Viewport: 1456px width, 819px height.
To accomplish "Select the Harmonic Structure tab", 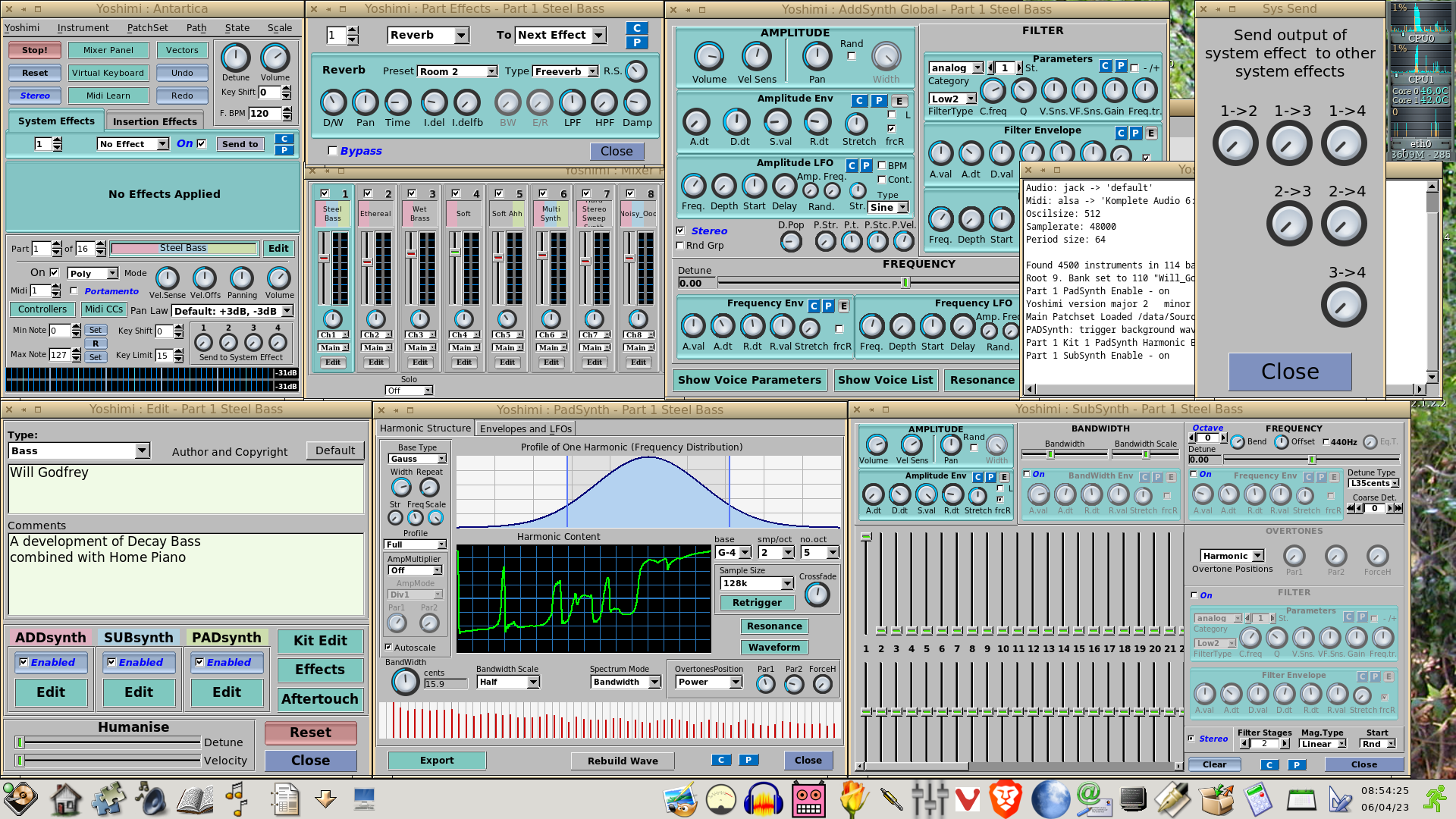I will point(425,428).
